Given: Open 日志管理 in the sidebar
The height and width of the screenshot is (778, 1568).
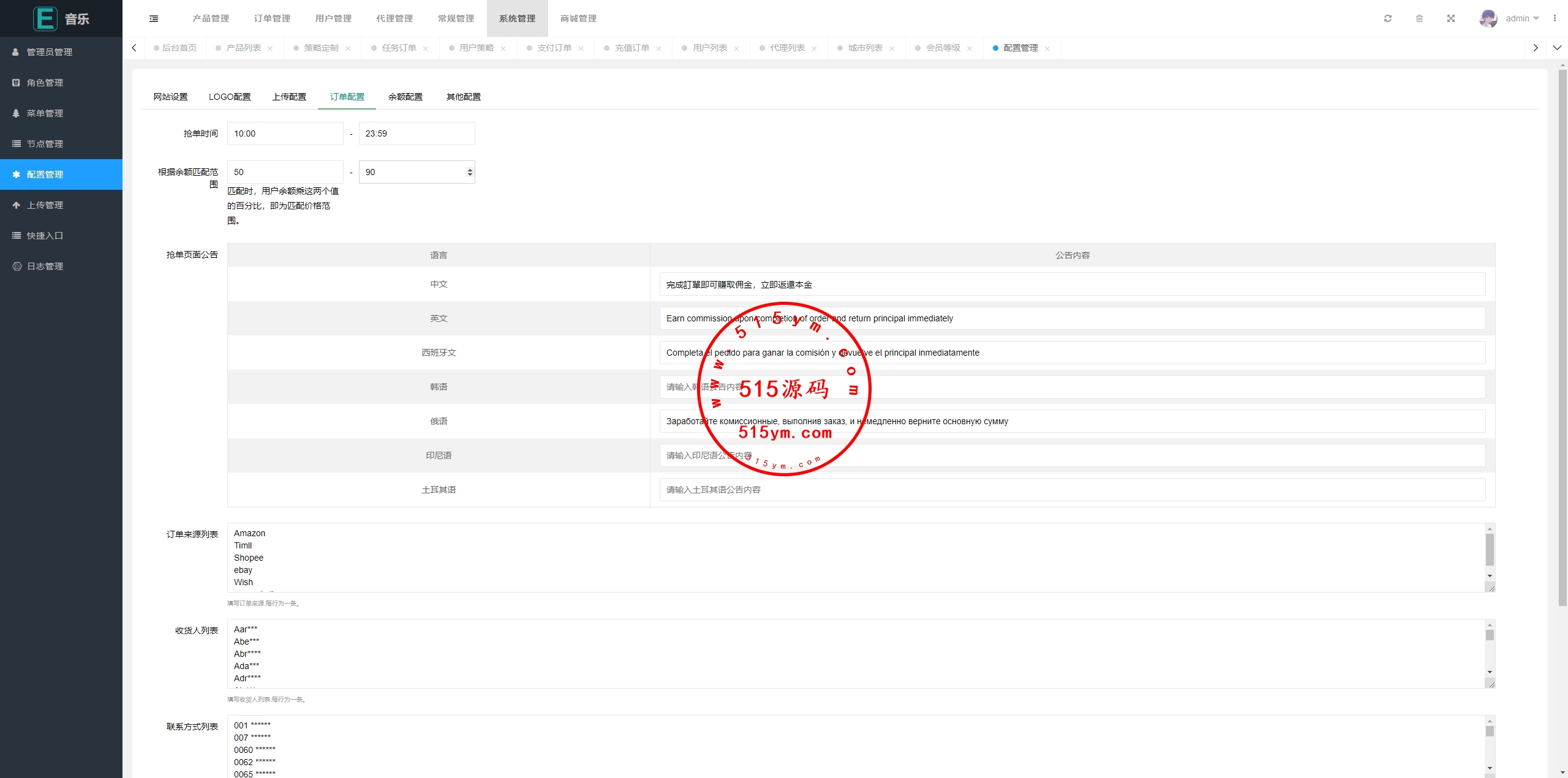Looking at the screenshot, I should pos(45,266).
